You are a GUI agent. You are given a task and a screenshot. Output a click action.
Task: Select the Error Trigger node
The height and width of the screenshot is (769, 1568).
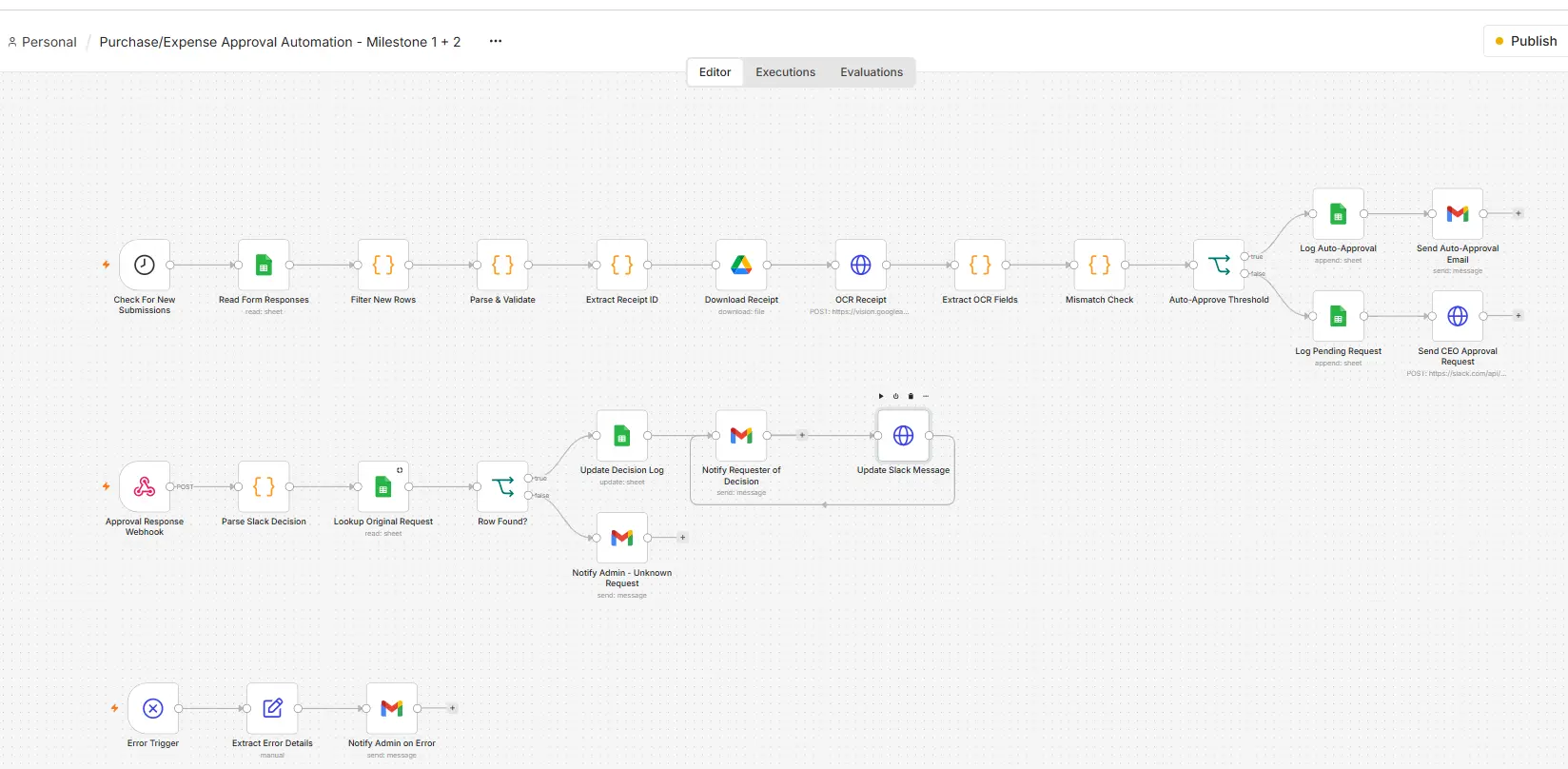click(153, 708)
